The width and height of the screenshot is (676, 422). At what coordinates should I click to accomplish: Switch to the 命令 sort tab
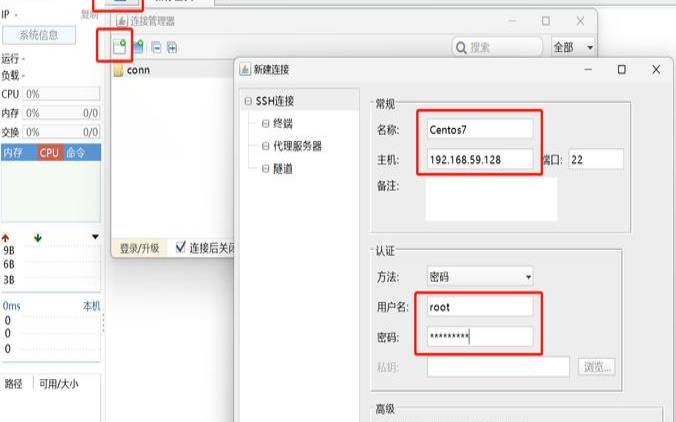tap(82, 153)
